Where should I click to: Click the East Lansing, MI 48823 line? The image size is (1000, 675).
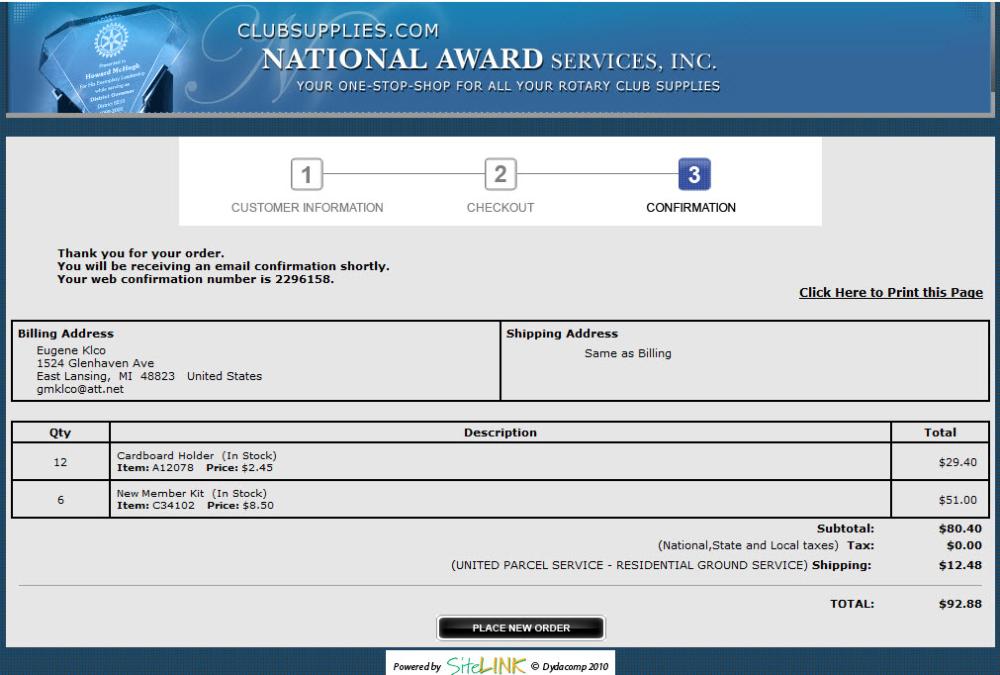pos(149,376)
